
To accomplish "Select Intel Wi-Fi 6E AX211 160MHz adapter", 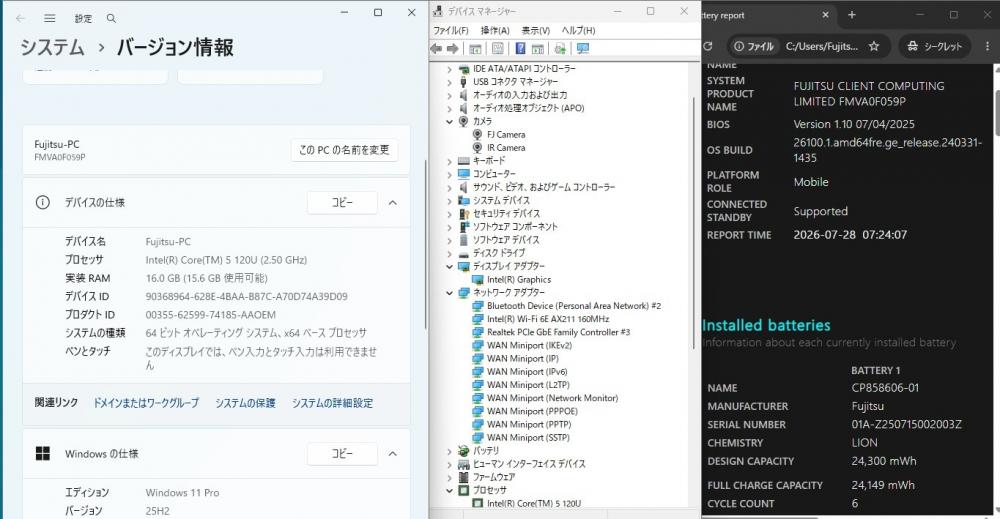I will [548, 319].
